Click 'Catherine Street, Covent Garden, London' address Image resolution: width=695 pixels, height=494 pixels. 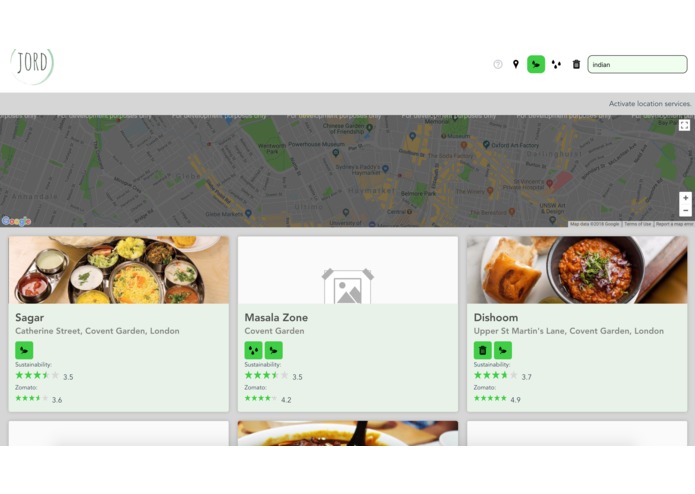click(x=97, y=331)
